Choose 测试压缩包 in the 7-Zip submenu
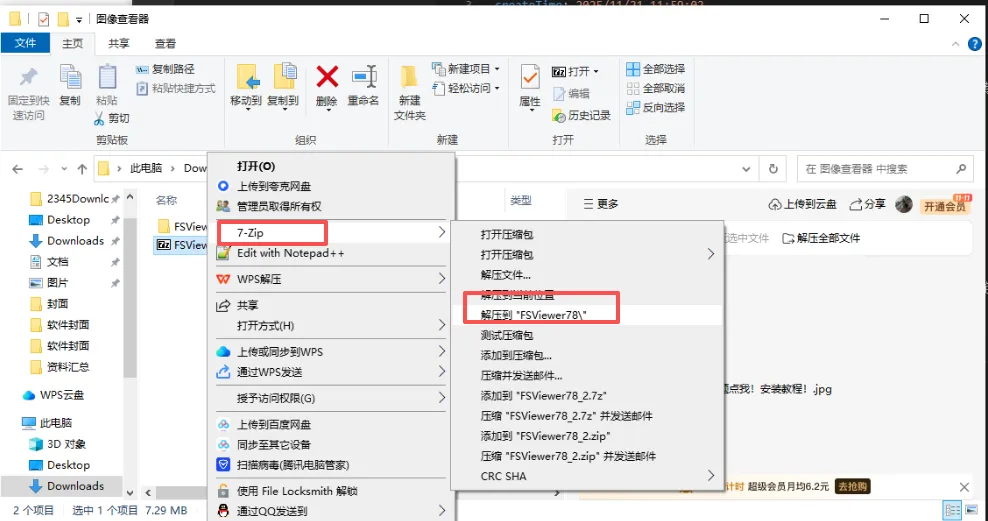 587,335
